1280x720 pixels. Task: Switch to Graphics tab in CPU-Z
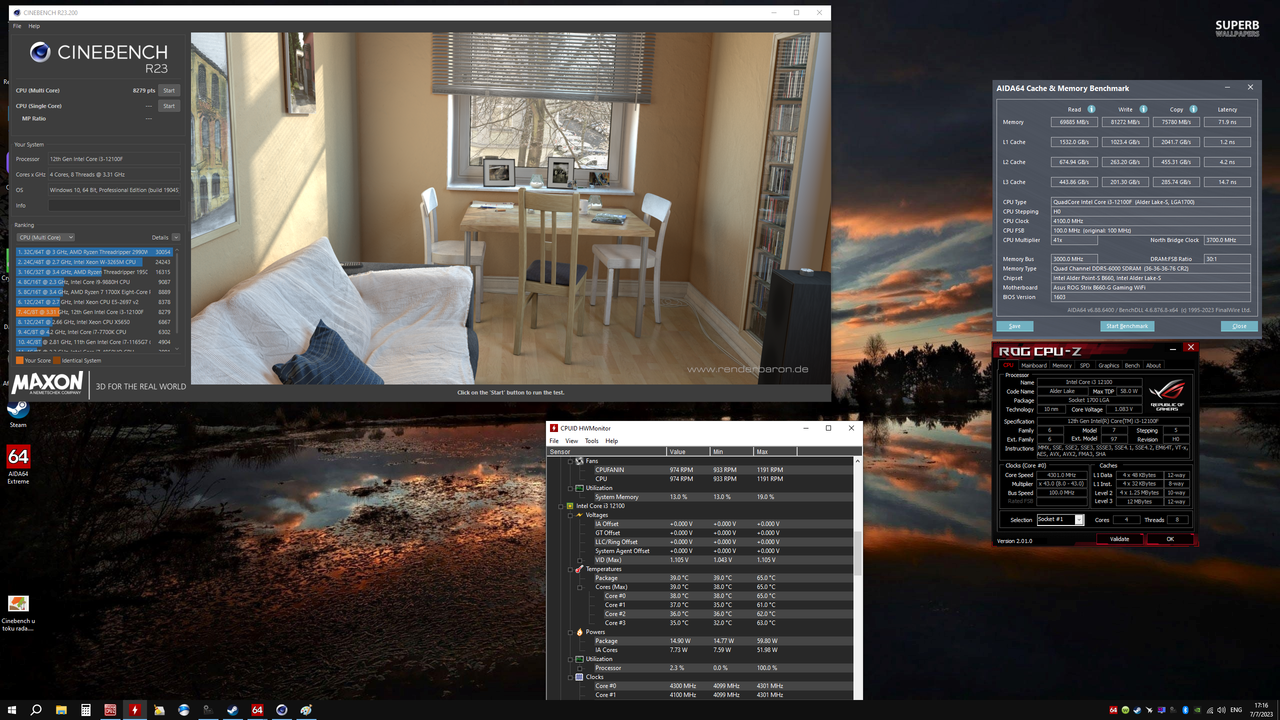tap(1109, 365)
